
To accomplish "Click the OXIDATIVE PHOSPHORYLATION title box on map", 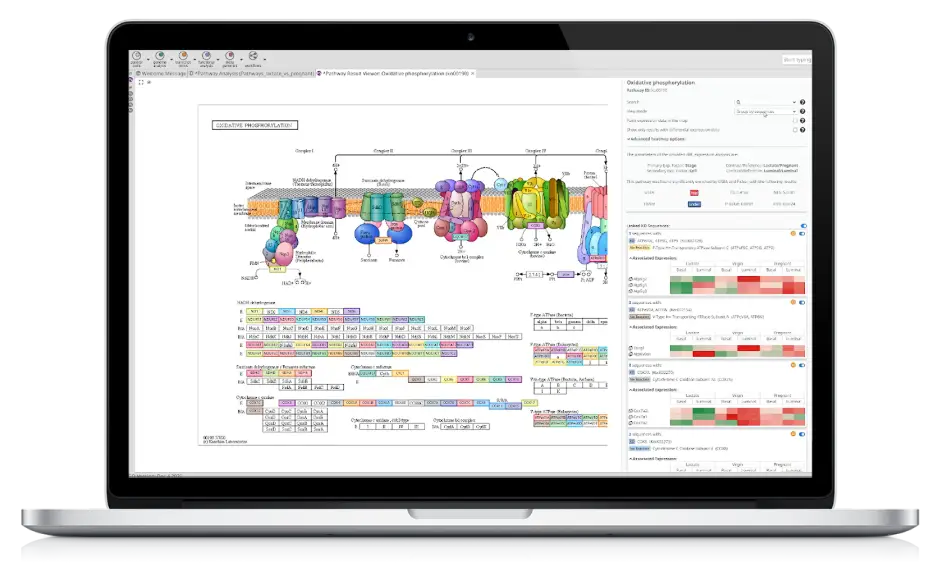I will pyautogui.click(x=254, y=125).
